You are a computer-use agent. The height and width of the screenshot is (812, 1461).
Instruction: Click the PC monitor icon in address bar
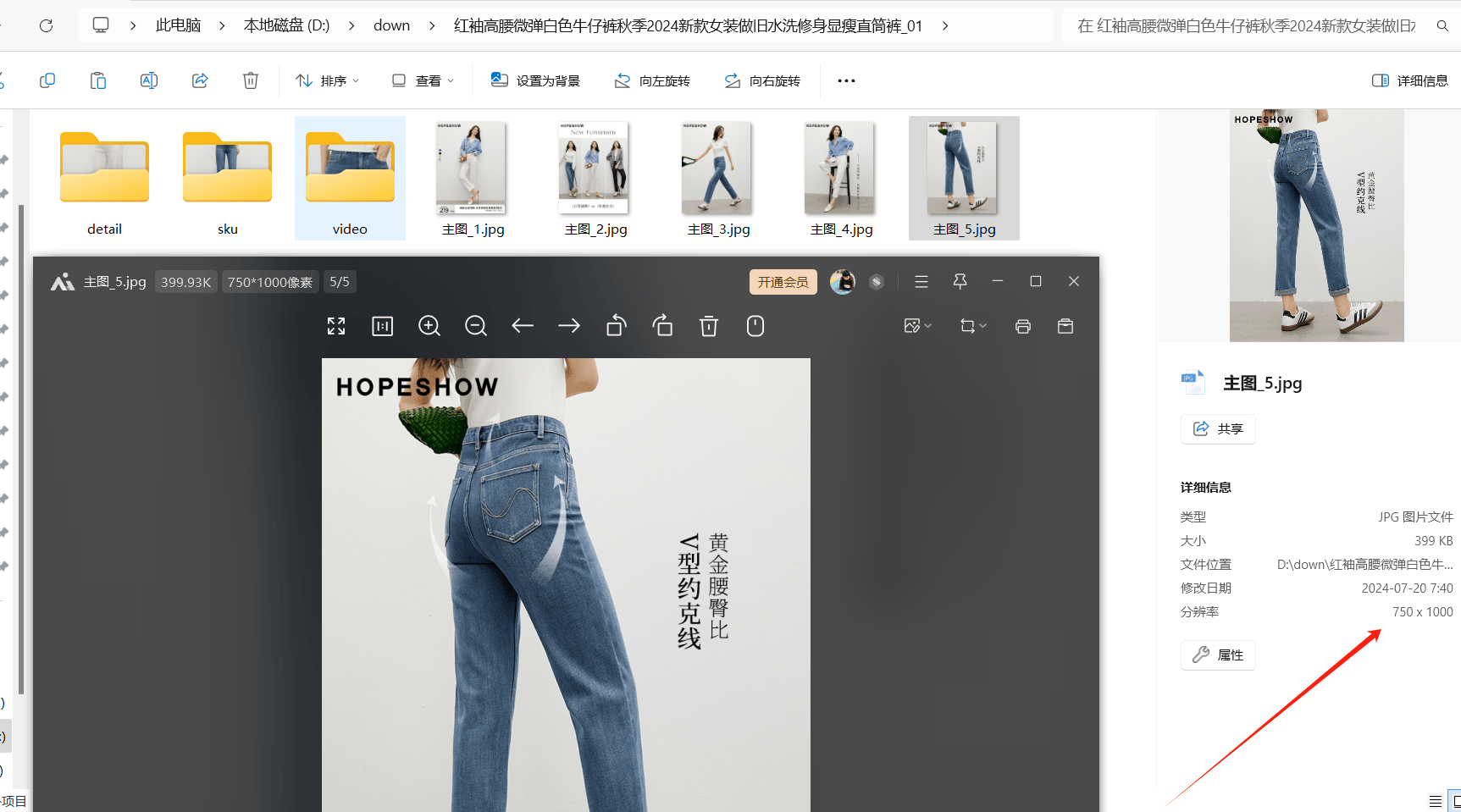click(x=101, y=25)
